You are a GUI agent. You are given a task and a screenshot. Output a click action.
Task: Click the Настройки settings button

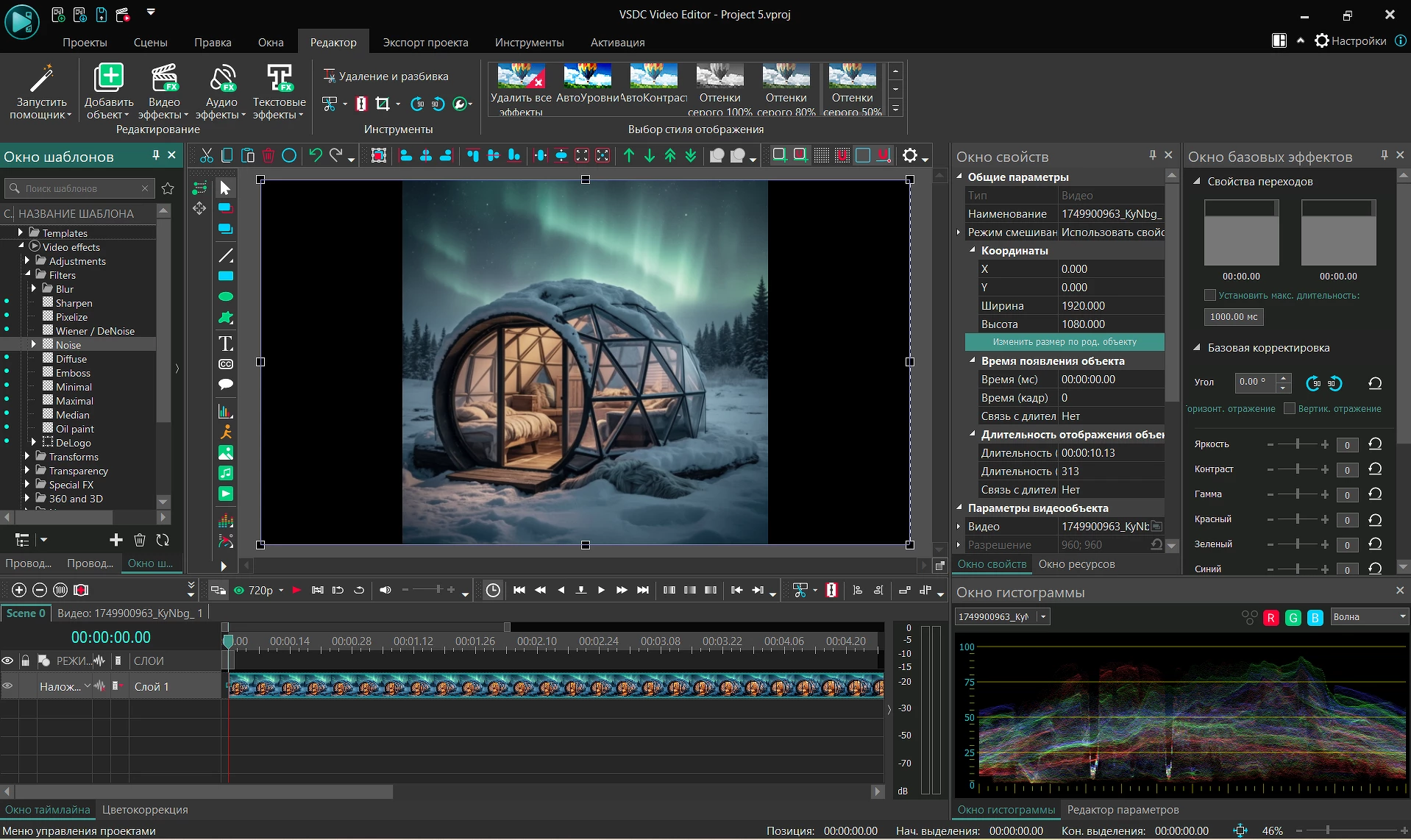[x=1350, y=40]
